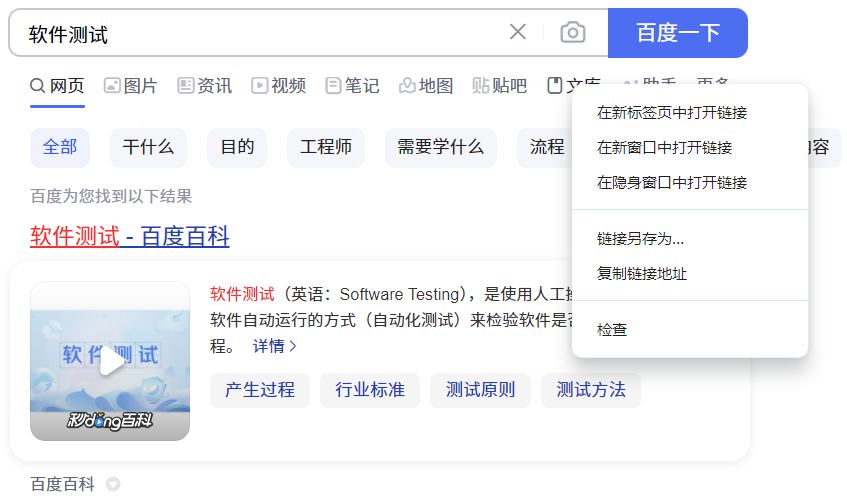Screen dimensions: 847x502
Task: Open the 产生过程 section tag
Action: point(260,390)
